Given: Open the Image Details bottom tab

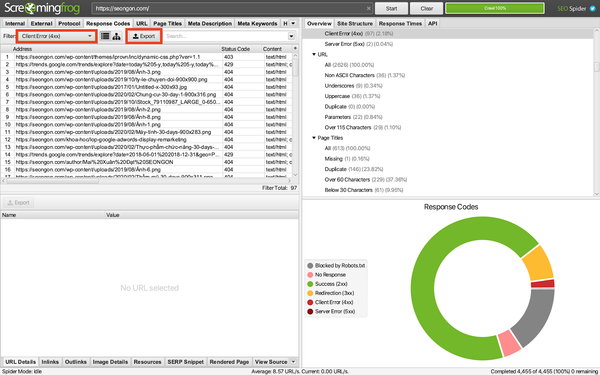Looking at the screenshot, I should pyautogui.click(x=110, y=362).
